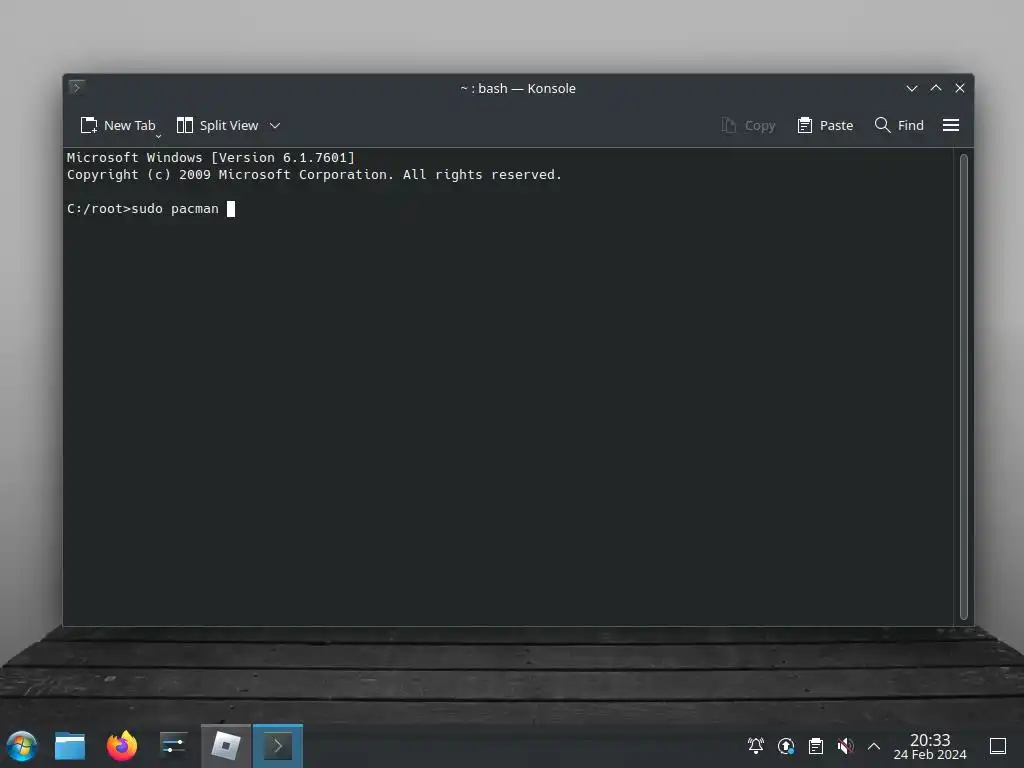Viewport: 1024px width, 768px height.
Task: Click the Microsoft copyright text line
Action: [314, 175]
